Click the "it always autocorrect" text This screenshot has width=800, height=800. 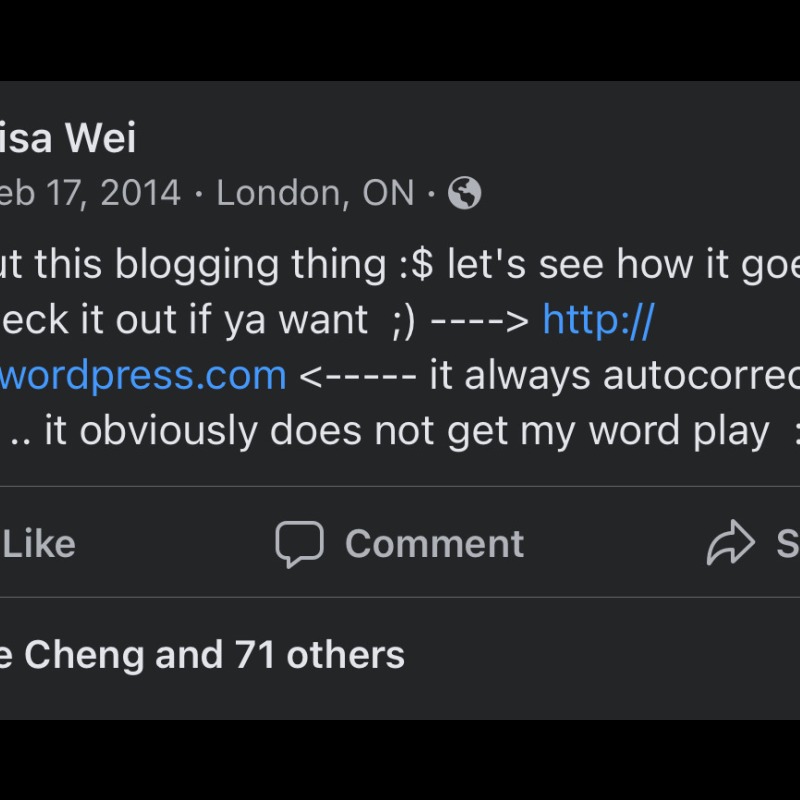(615, 376)
